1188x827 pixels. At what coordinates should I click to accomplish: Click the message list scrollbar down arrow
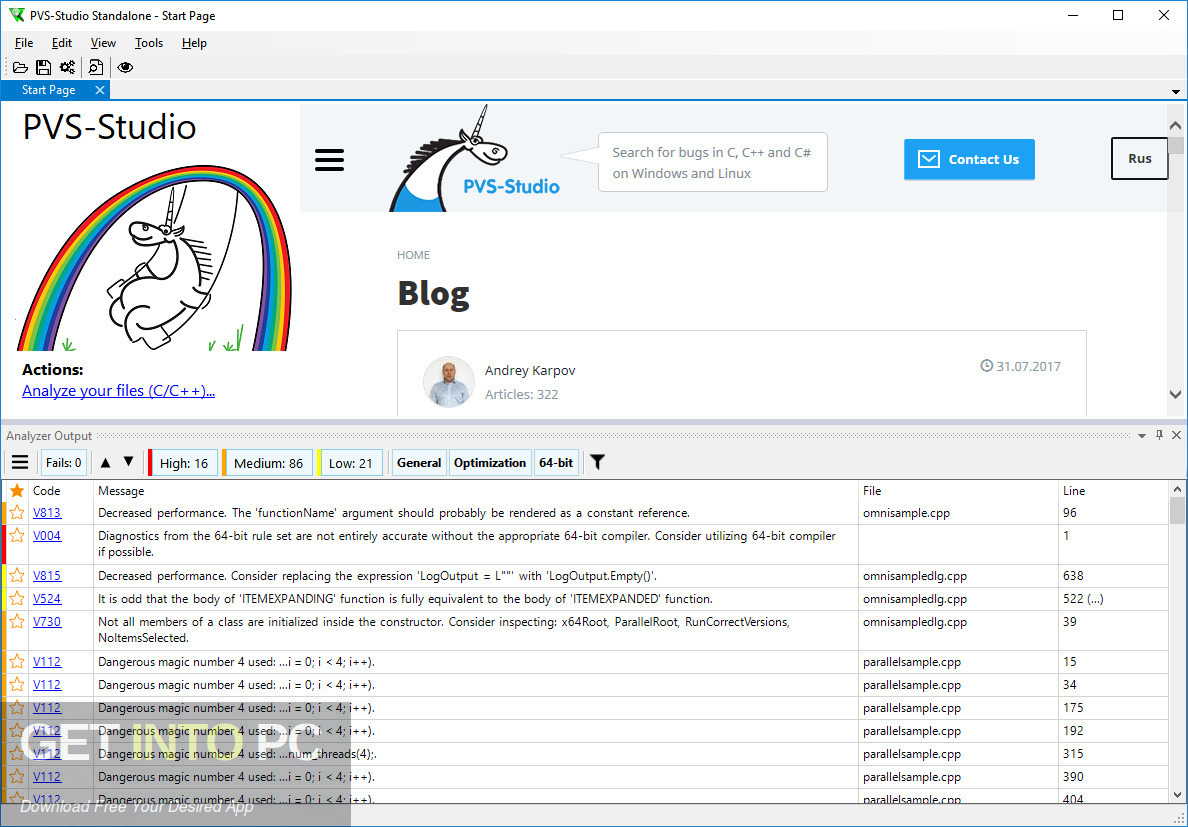1177,794
